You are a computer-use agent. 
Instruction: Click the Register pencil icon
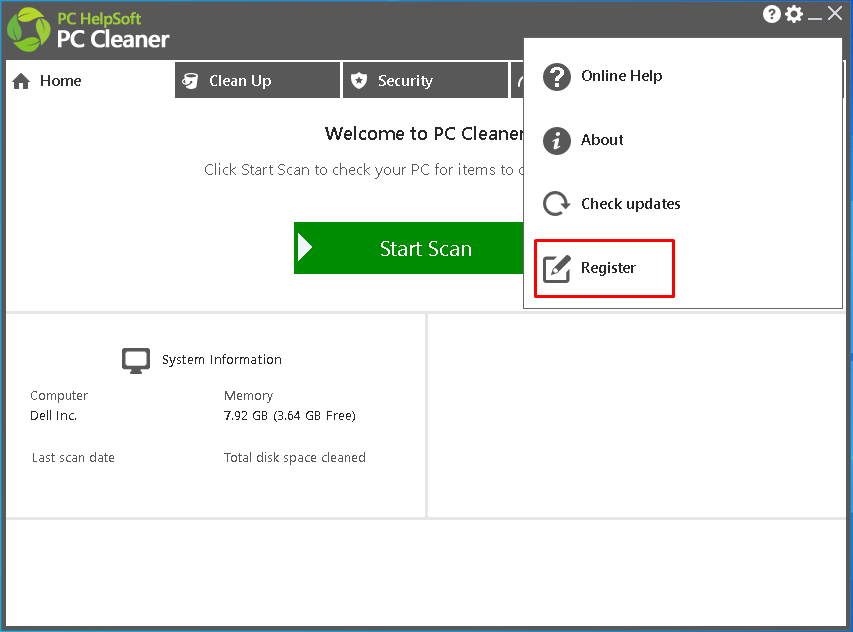coord(557,269)
